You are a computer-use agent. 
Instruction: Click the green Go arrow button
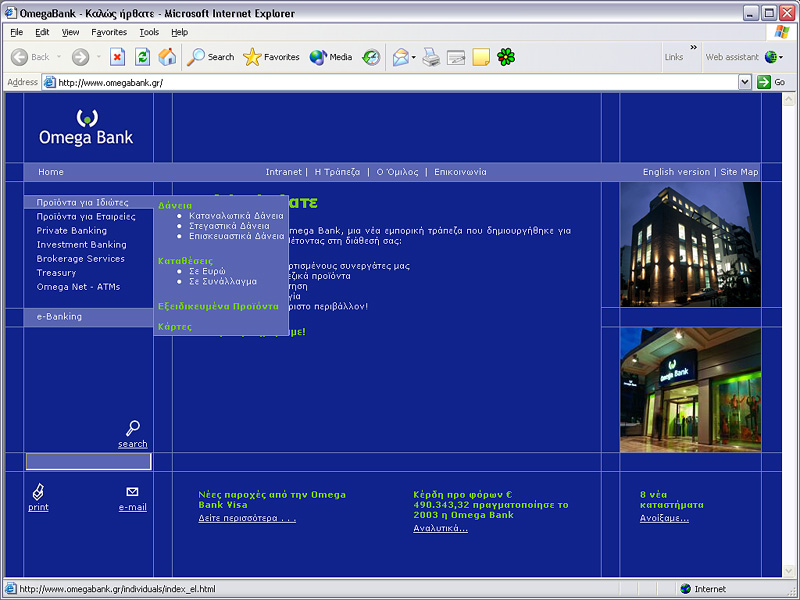(x=764, y=82)
